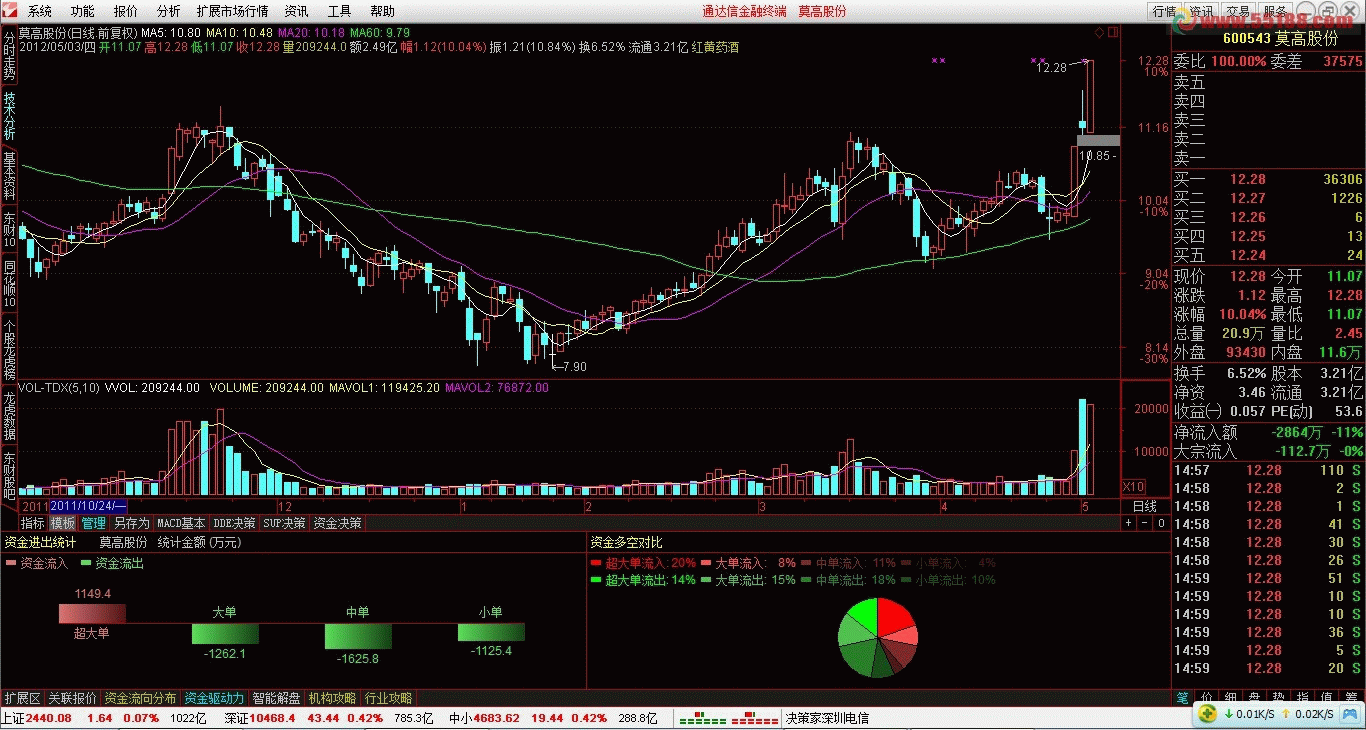Open the 行业攻略 tab
The width and height of the screenshot is (1366, 730).
click(389, 698)
